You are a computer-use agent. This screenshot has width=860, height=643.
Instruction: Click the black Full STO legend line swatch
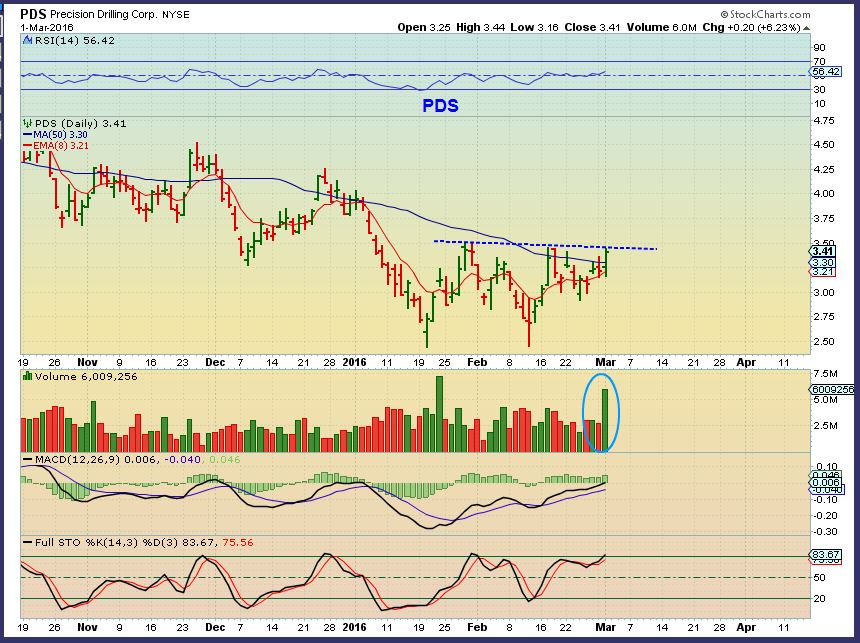27,542
